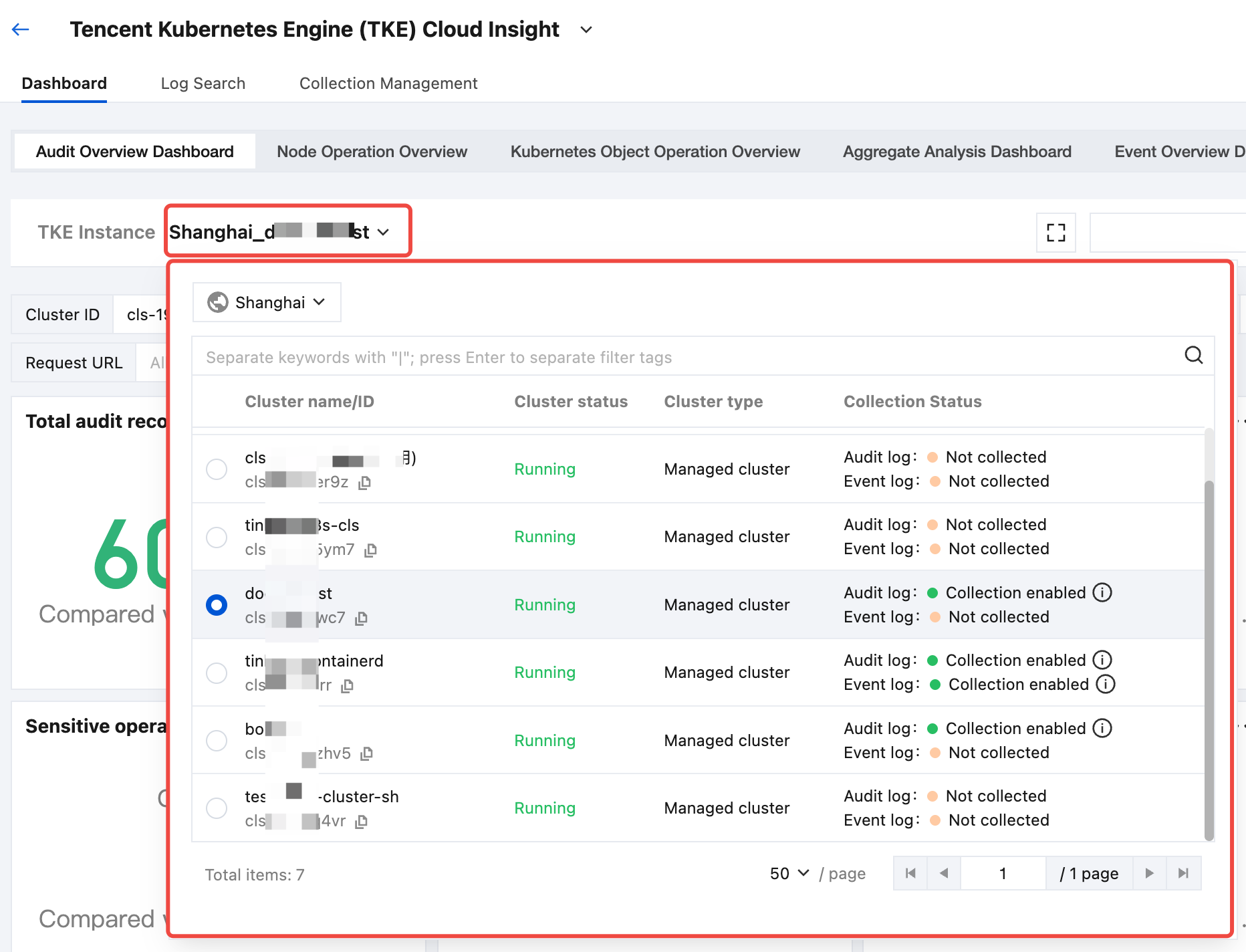Screen dimensions: 1246x952
Task: Expand the TKE Instance selector
Action: [287, 232]
